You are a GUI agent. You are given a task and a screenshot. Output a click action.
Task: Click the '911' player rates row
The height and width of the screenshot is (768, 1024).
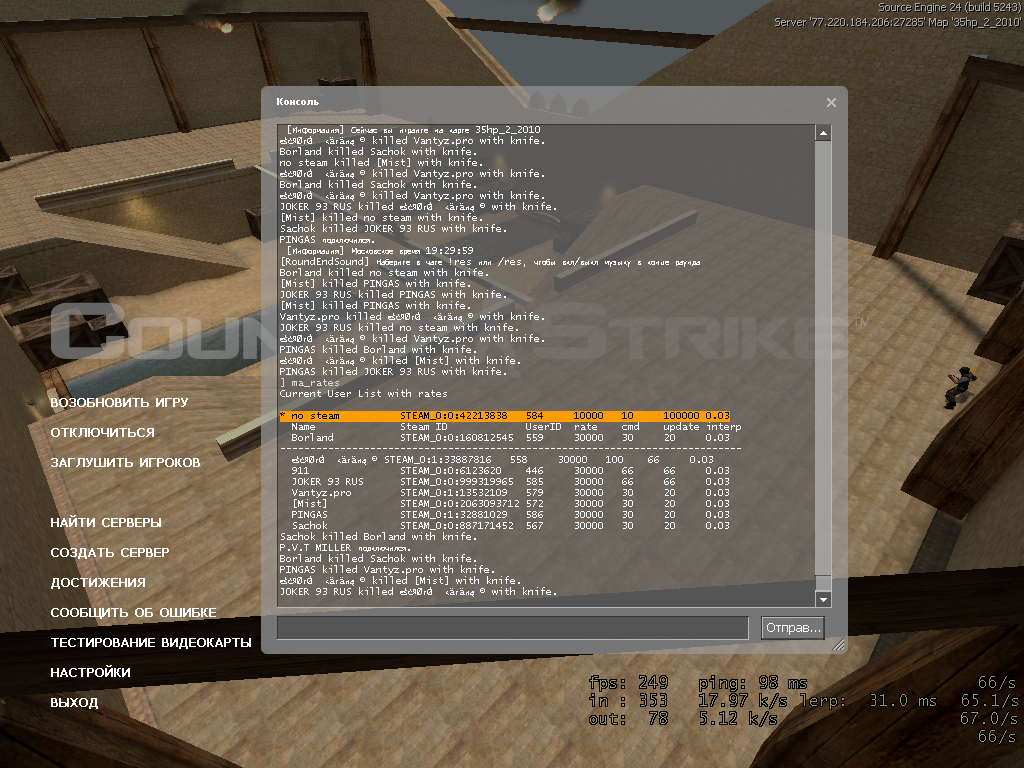click(510, 471)
